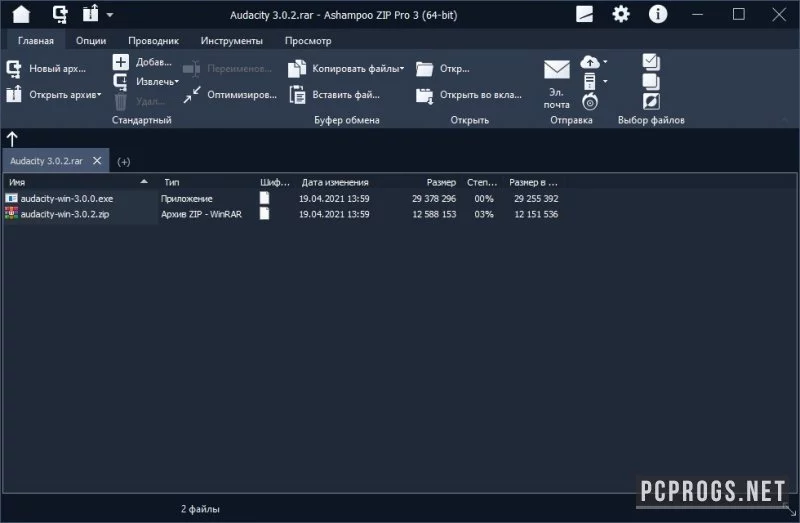Collapse the ribbon with the chevron
The width and height of the screenshot is (800, 523).
[x=785, y=120]
